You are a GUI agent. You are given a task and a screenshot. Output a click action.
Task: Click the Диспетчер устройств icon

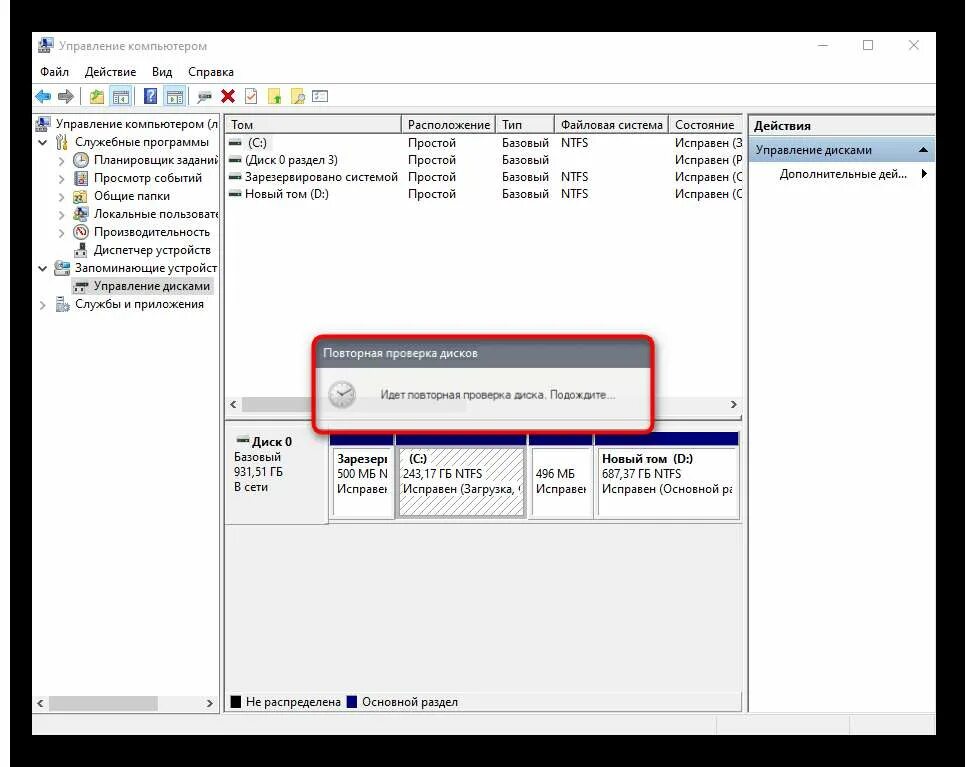click(x=80, y=250)
